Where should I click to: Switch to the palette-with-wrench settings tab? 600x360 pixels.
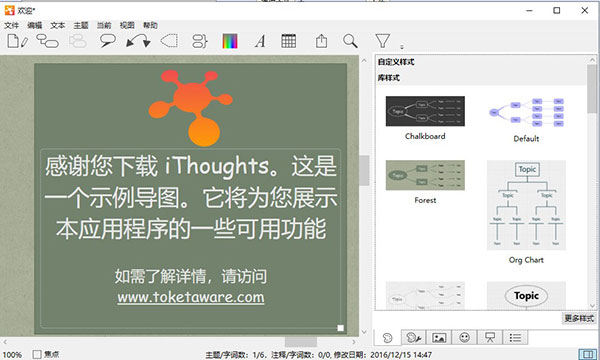[x=413, y=337]
